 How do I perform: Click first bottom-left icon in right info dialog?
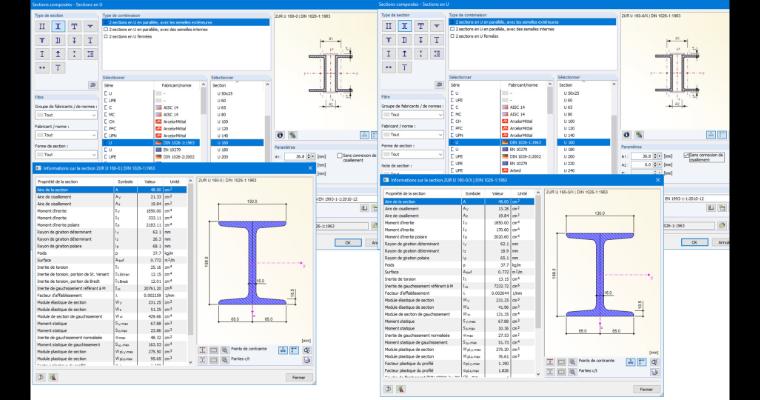pyautogui.click(x=388, y=389)
